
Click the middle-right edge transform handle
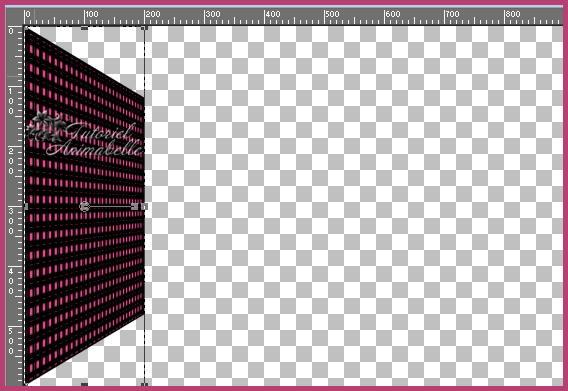pyautogui.click(x=144, y=206)
